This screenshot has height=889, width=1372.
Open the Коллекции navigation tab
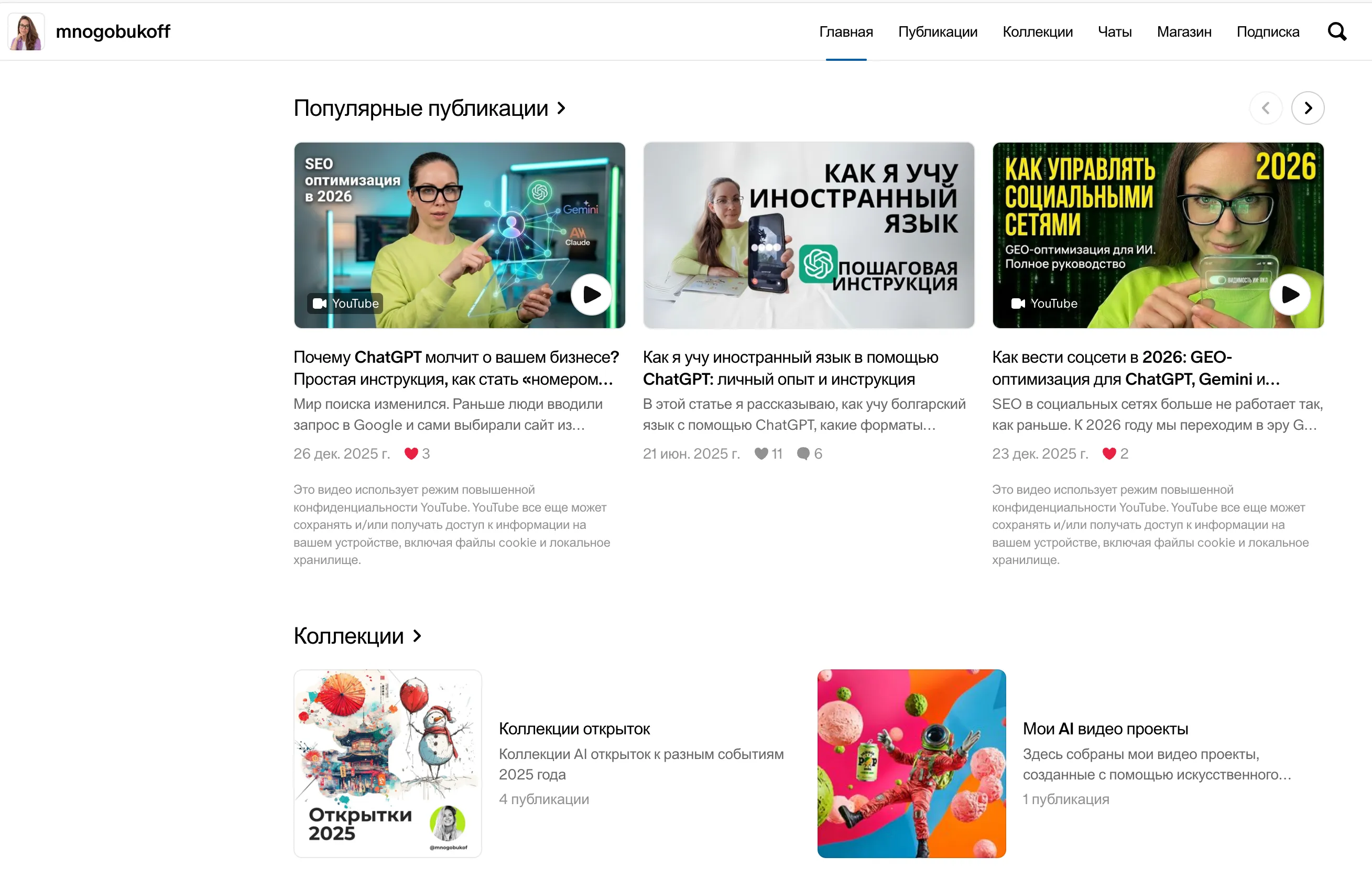(1037, 31)
